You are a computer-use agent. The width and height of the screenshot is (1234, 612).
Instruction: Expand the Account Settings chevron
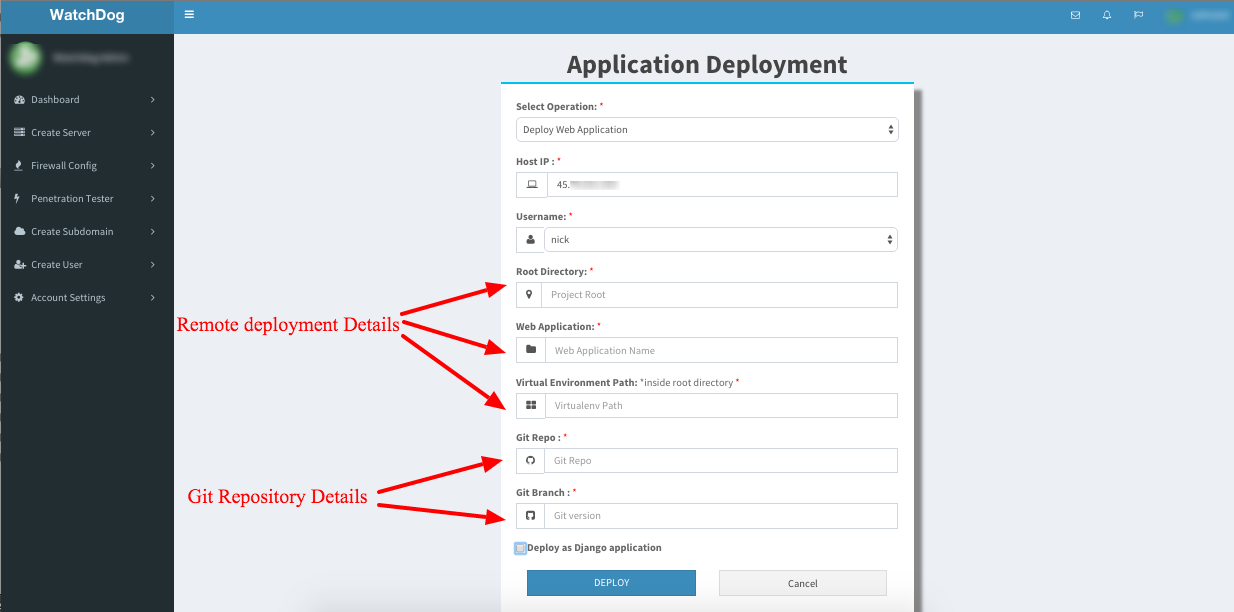153,298
